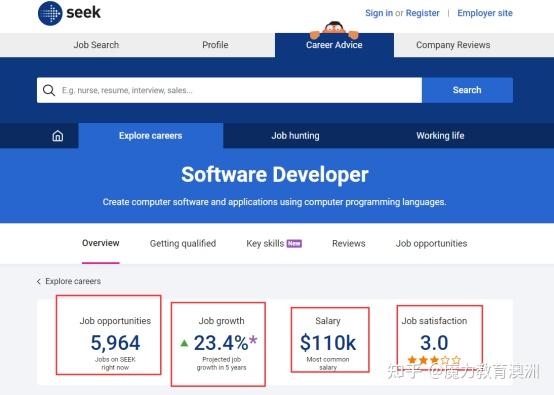Click the Job satisfaction star rating

434,360
